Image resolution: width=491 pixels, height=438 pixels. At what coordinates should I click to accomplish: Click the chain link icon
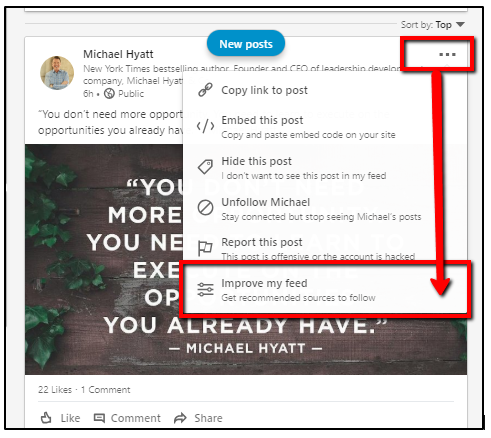click(205, 90)
